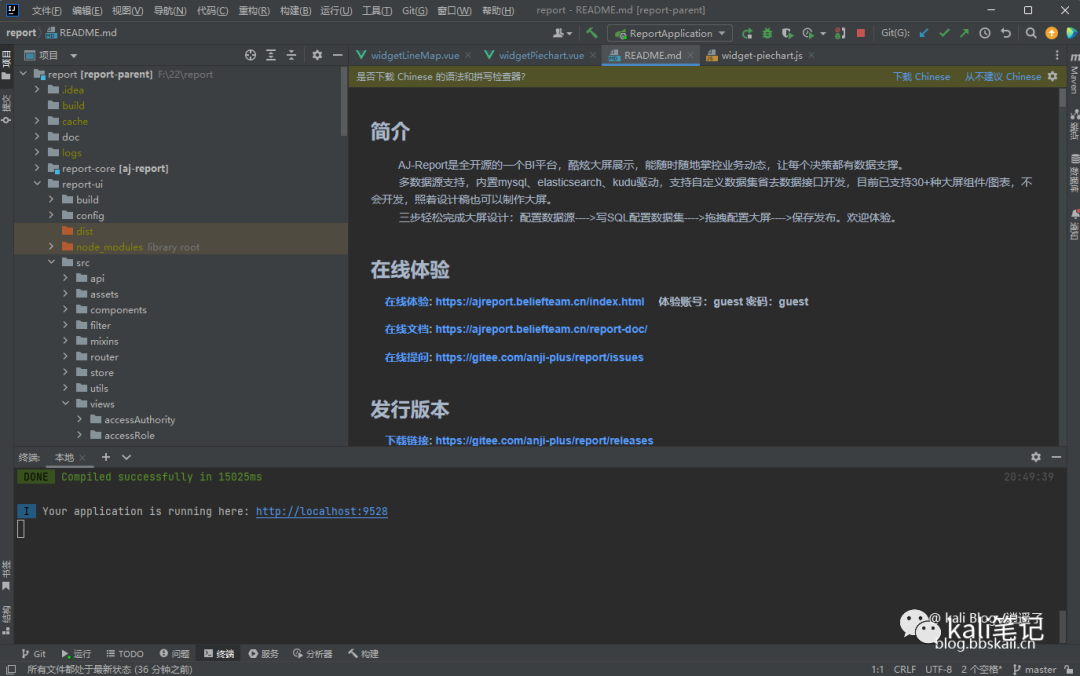Open the ReportApplication run configuration dropdown
The height and width of the screenshot is (676, 1080).
(670, 33)
